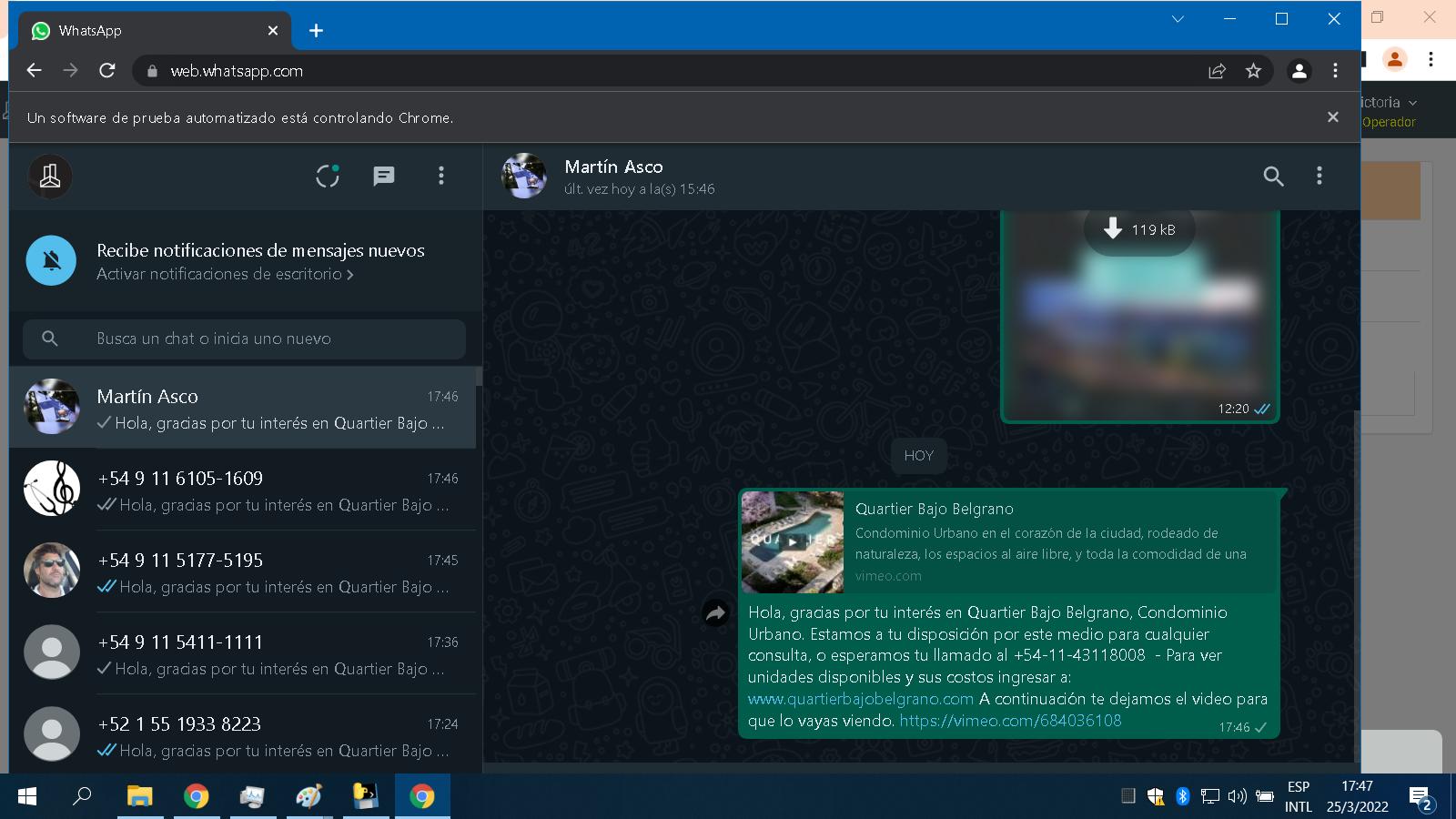Open Windows taskbar search
The image size is (1456, 819).
pos(82,796)
